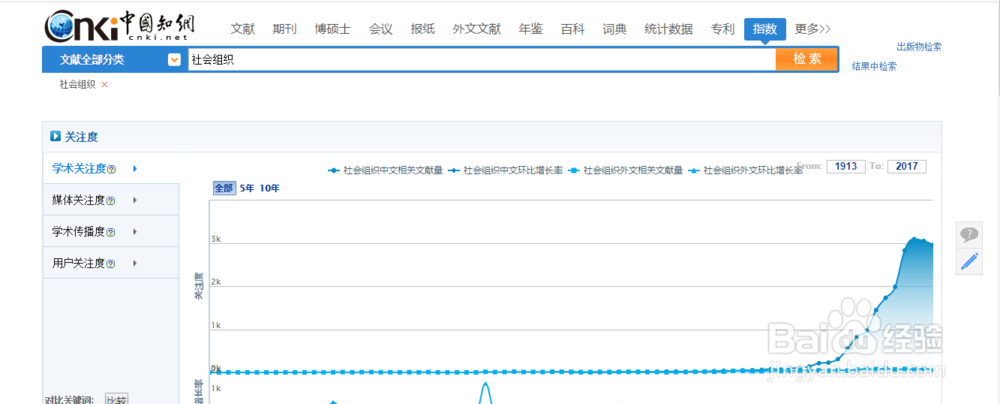Select the 10年 time range

[270, 188]
